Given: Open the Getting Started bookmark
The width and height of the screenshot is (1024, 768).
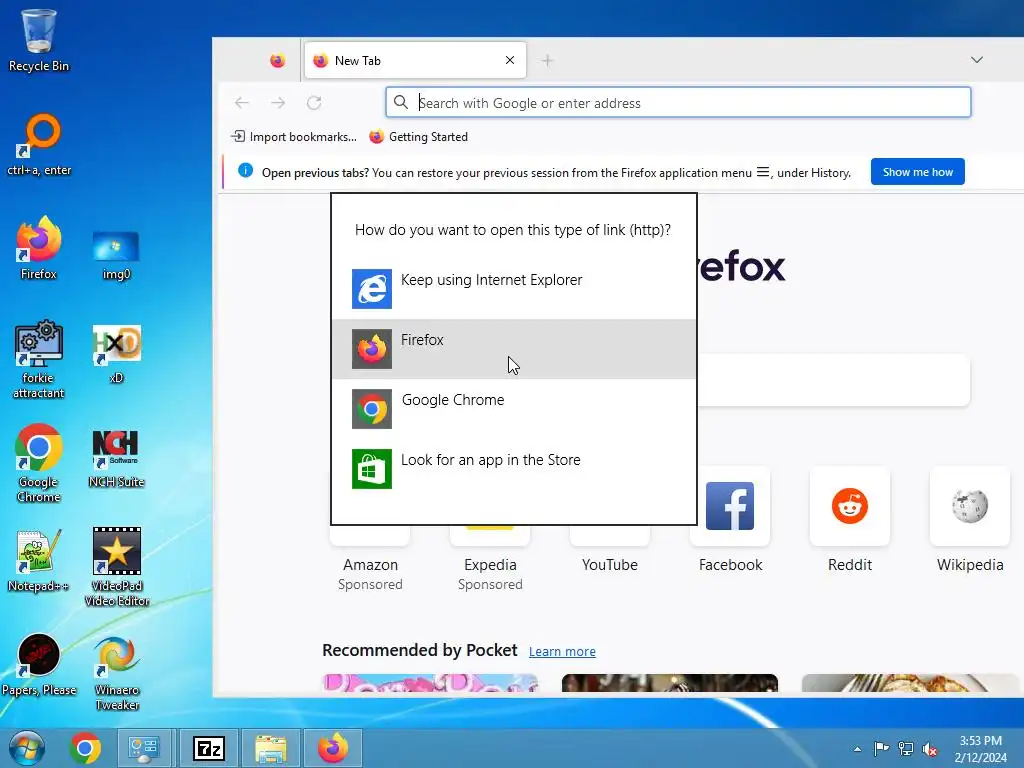Looking at the screenshot, I should point(419,136).
